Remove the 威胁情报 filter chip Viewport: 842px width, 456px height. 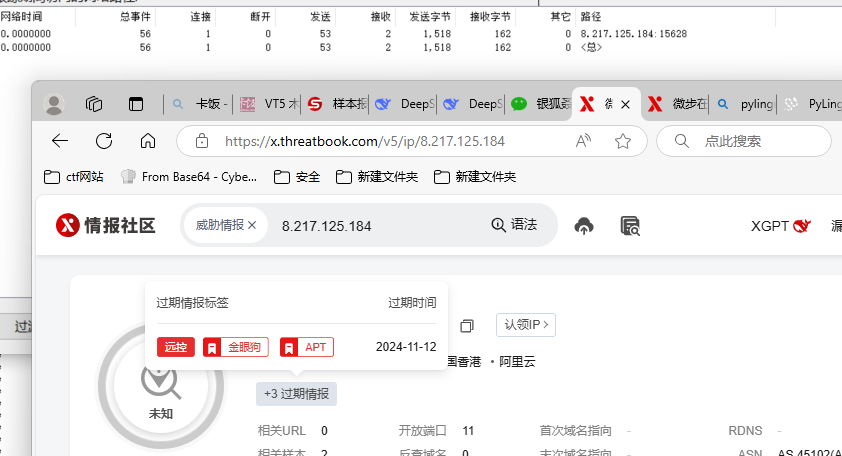click(252, 225)
